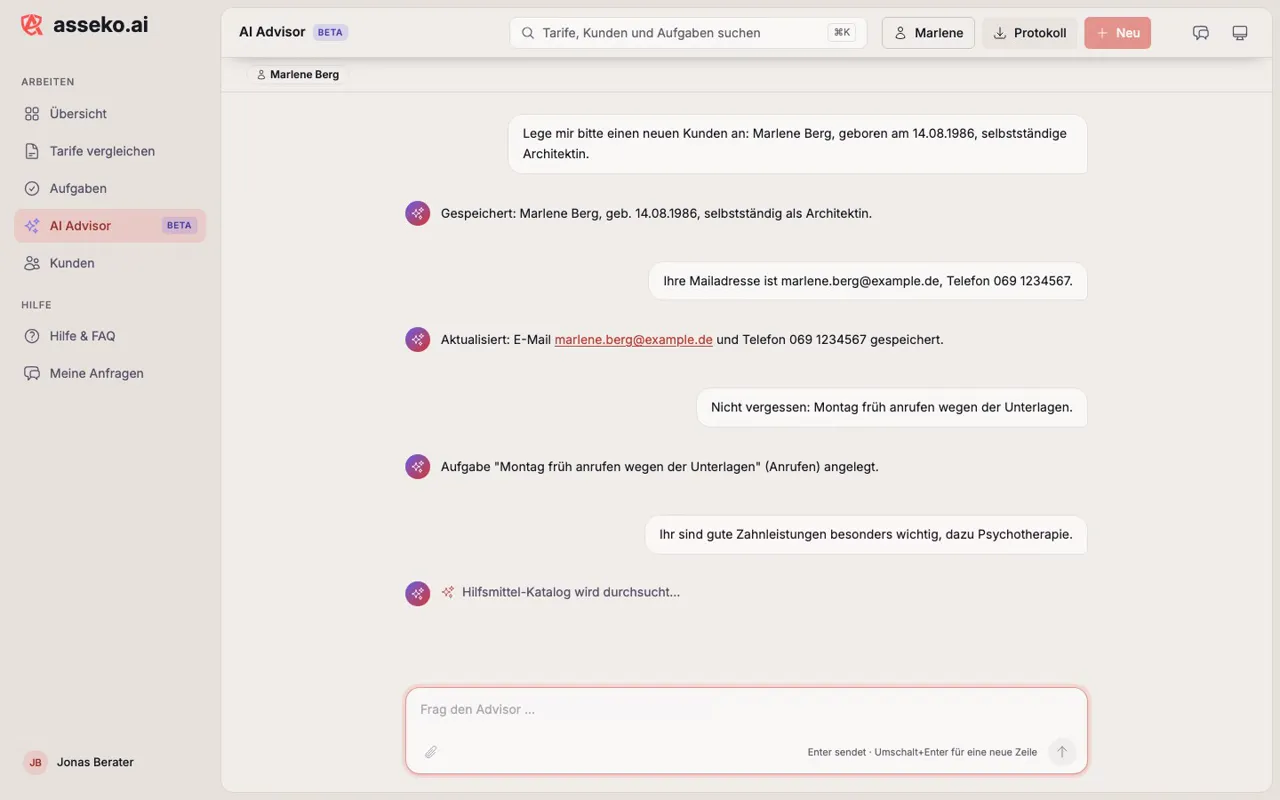Open the Übersicht page
Image resolution: width=1280 pixels, height=800 pixels.
click(x=110, y=114)
